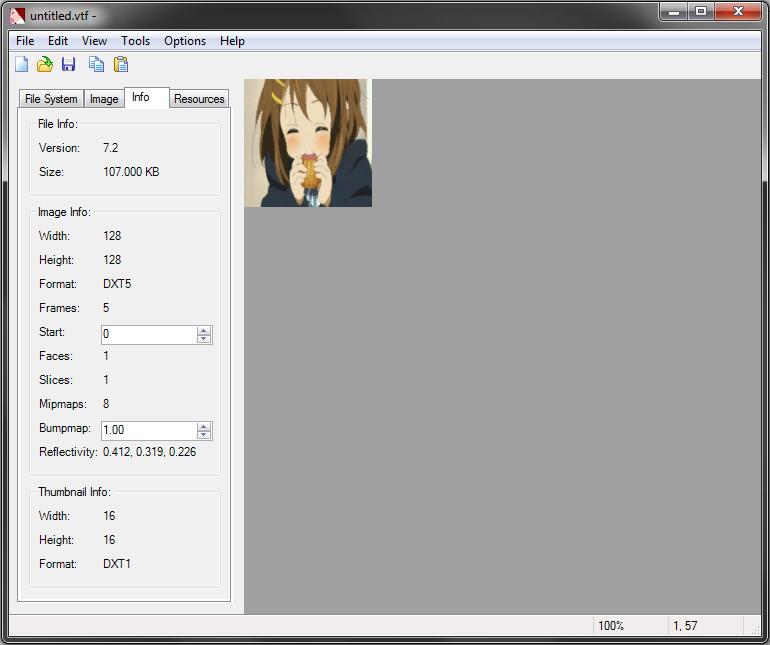Click the Reflectivity value '0.412, 0.319, 0.226'
Image resolution: width=770 pixels, height=645 pixels.
[x=149, y=452]
